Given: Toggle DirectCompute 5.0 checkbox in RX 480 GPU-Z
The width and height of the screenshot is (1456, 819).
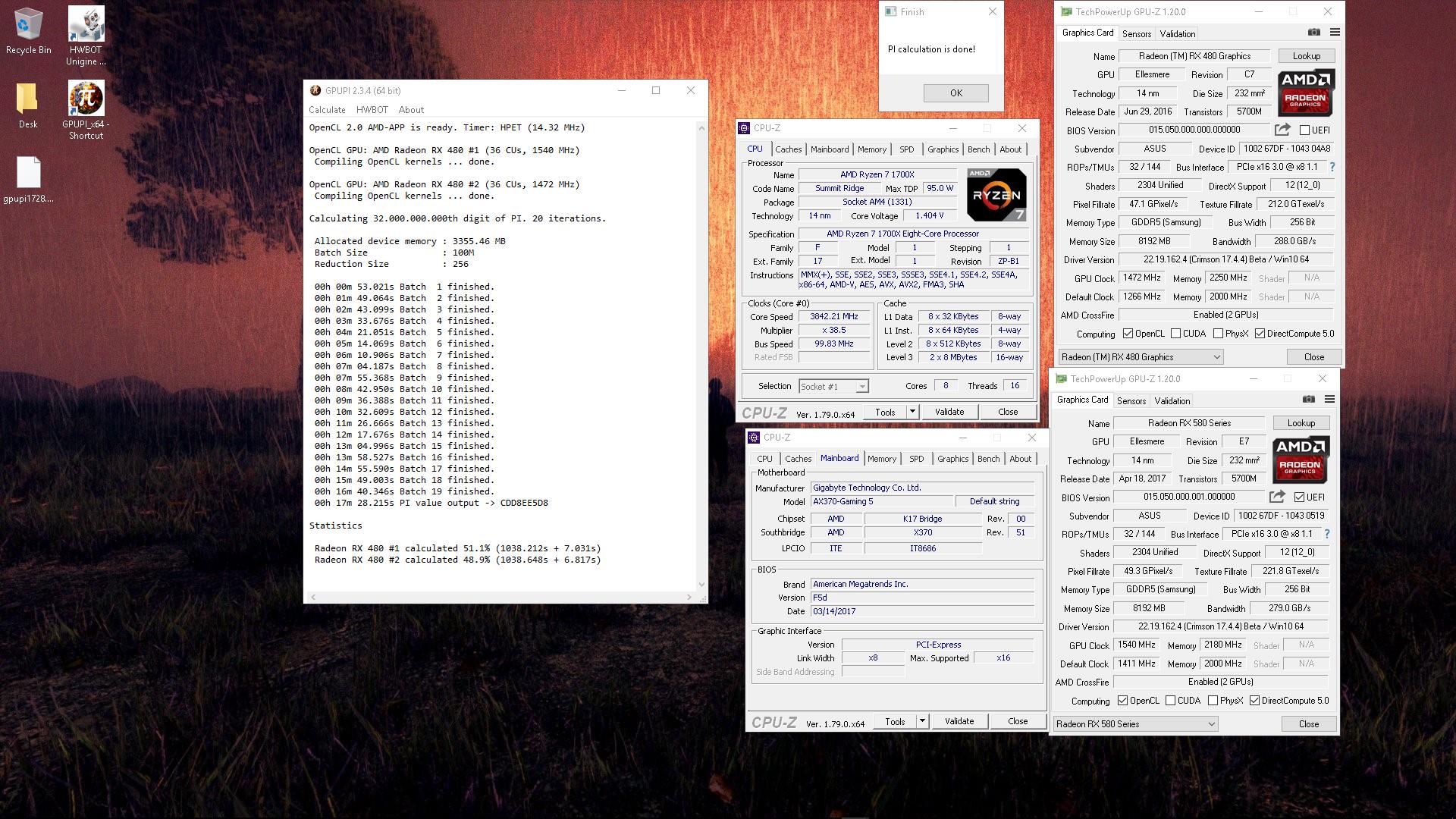Looking at the screenshot, I should coord(1260,334).
